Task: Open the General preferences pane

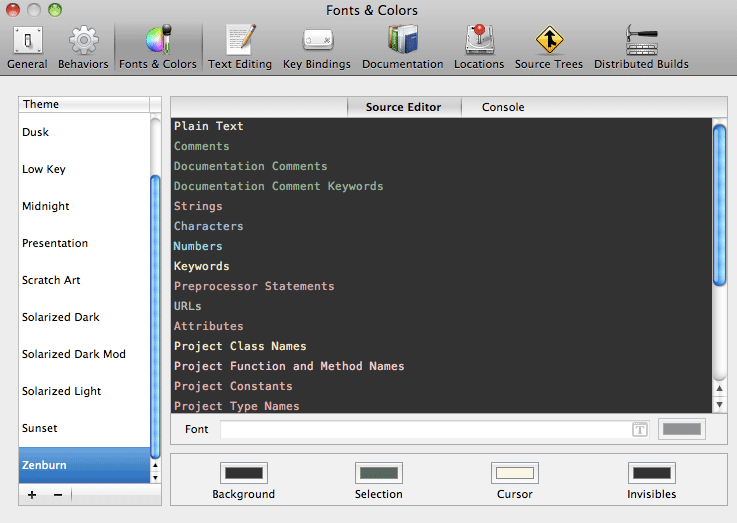Action: [x=27, y=47]
